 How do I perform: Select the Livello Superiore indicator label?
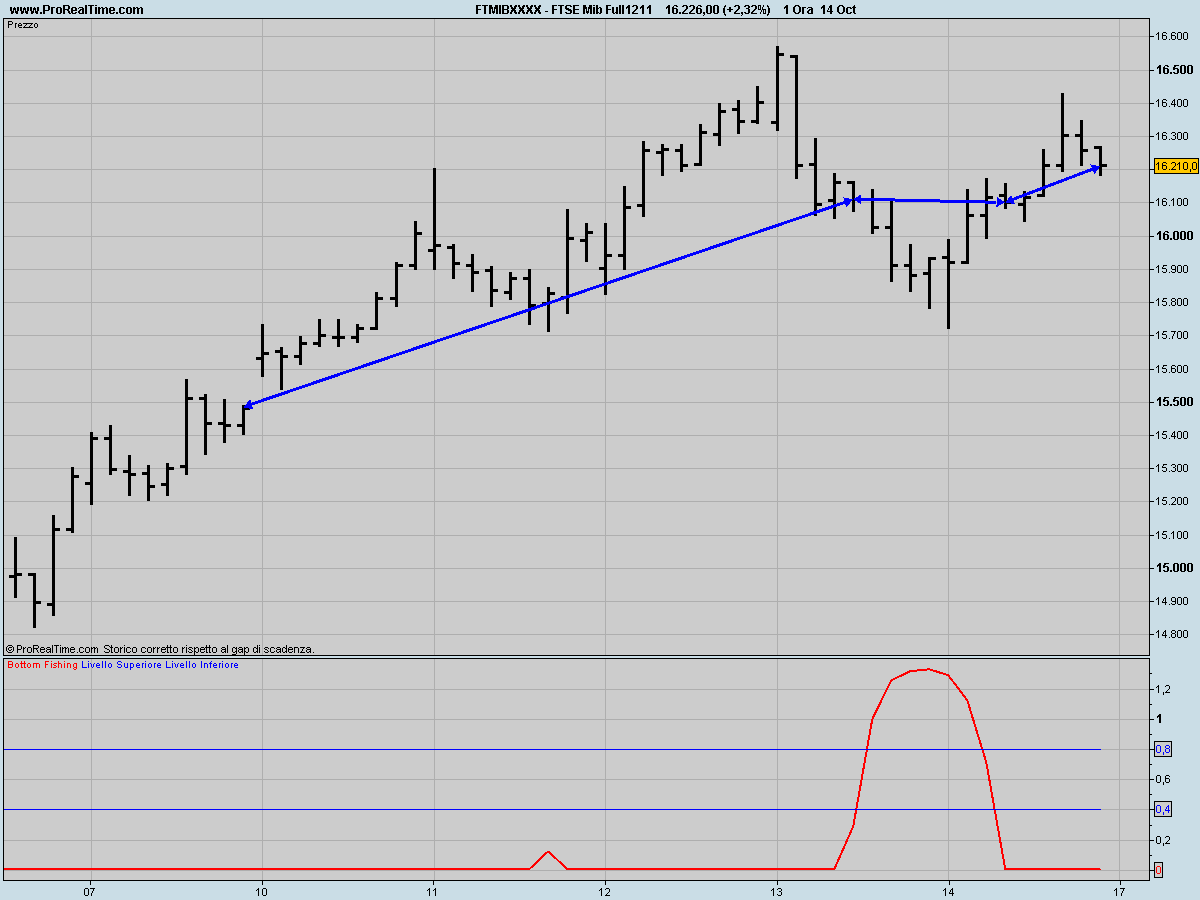pyautogui.click(x=121, y=664)
